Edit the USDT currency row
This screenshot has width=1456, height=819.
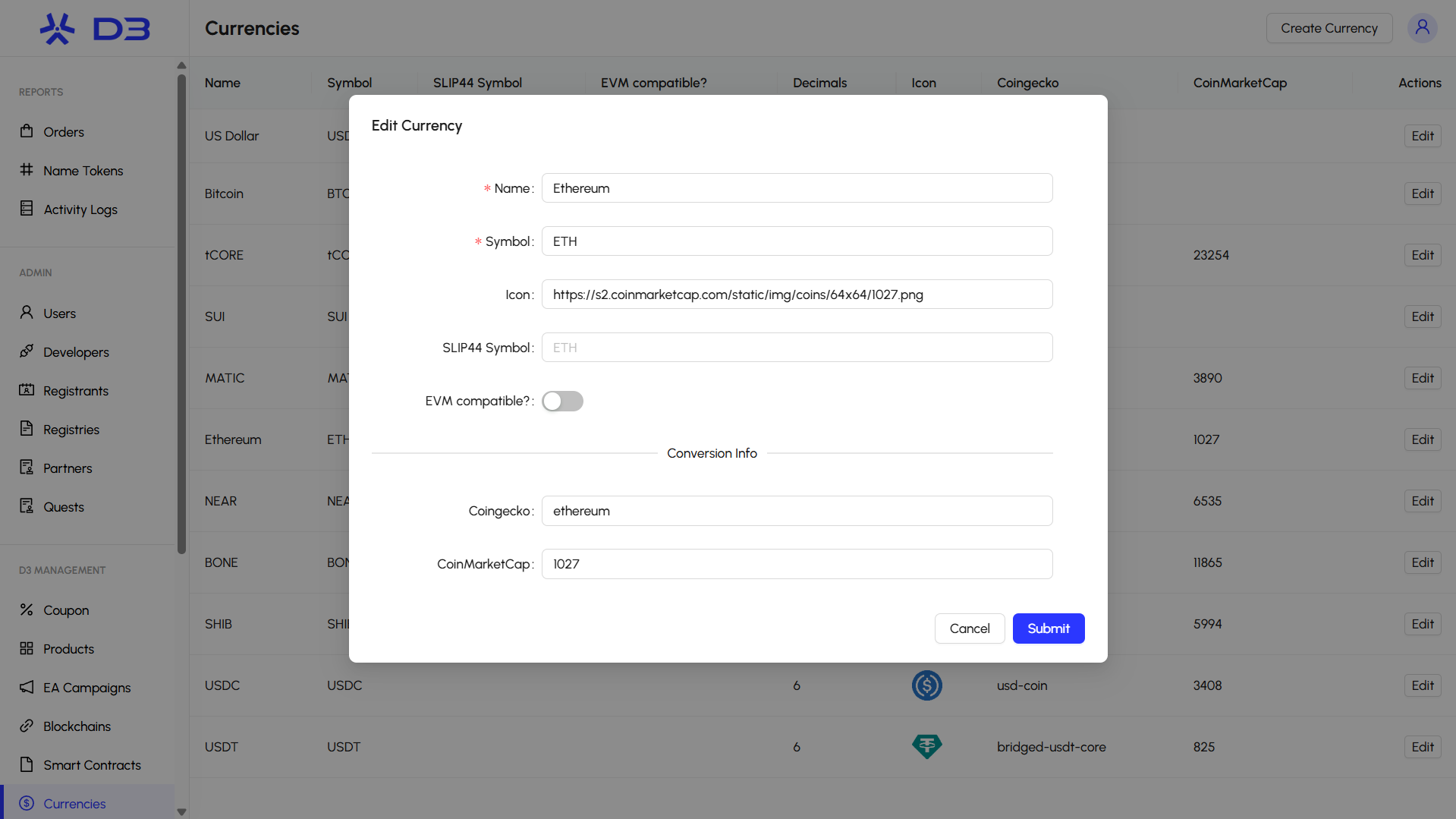point(1423,747)
